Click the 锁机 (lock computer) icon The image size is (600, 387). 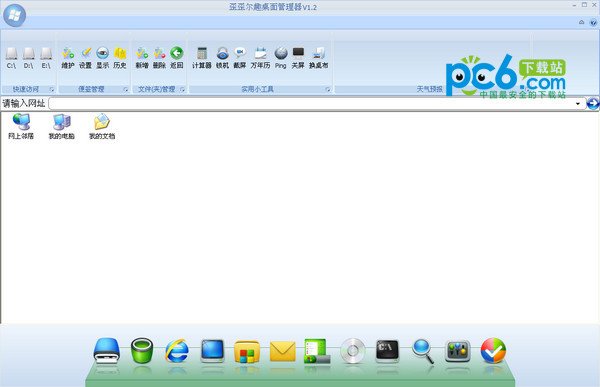click(222, 58)
